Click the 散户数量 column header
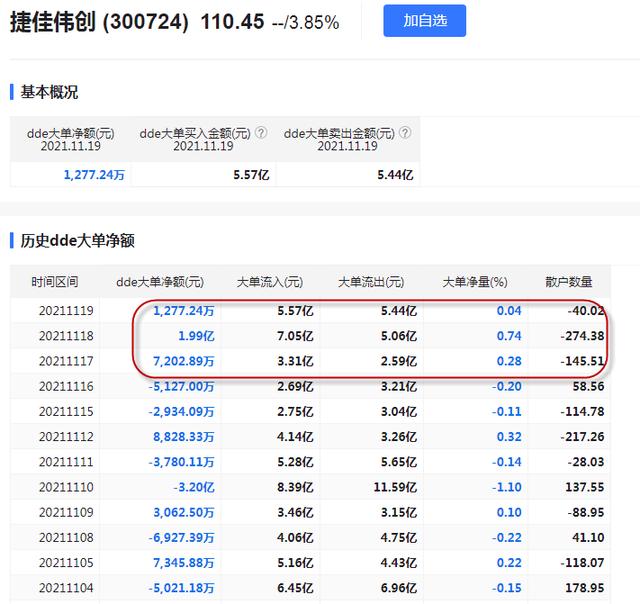640x604 pixels. pyautogui.click(x=569, y=283)
